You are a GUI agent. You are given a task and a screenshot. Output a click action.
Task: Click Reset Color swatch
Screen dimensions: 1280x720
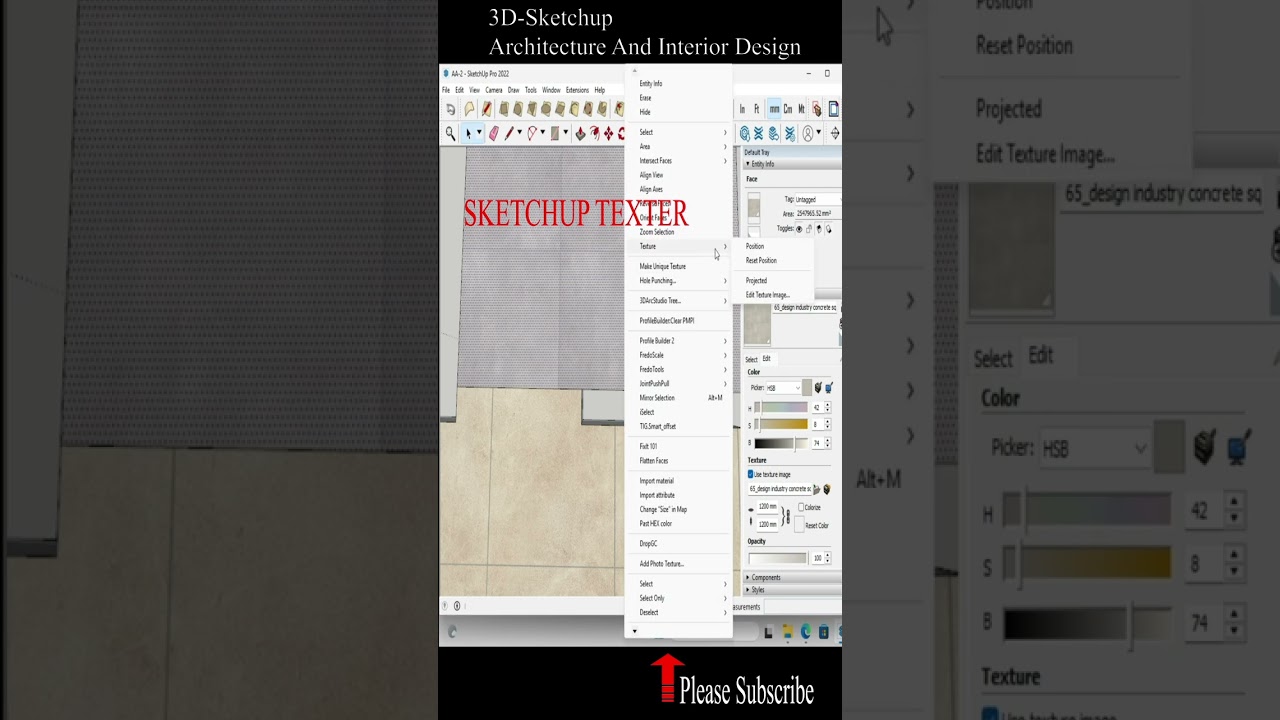point(799,523)
